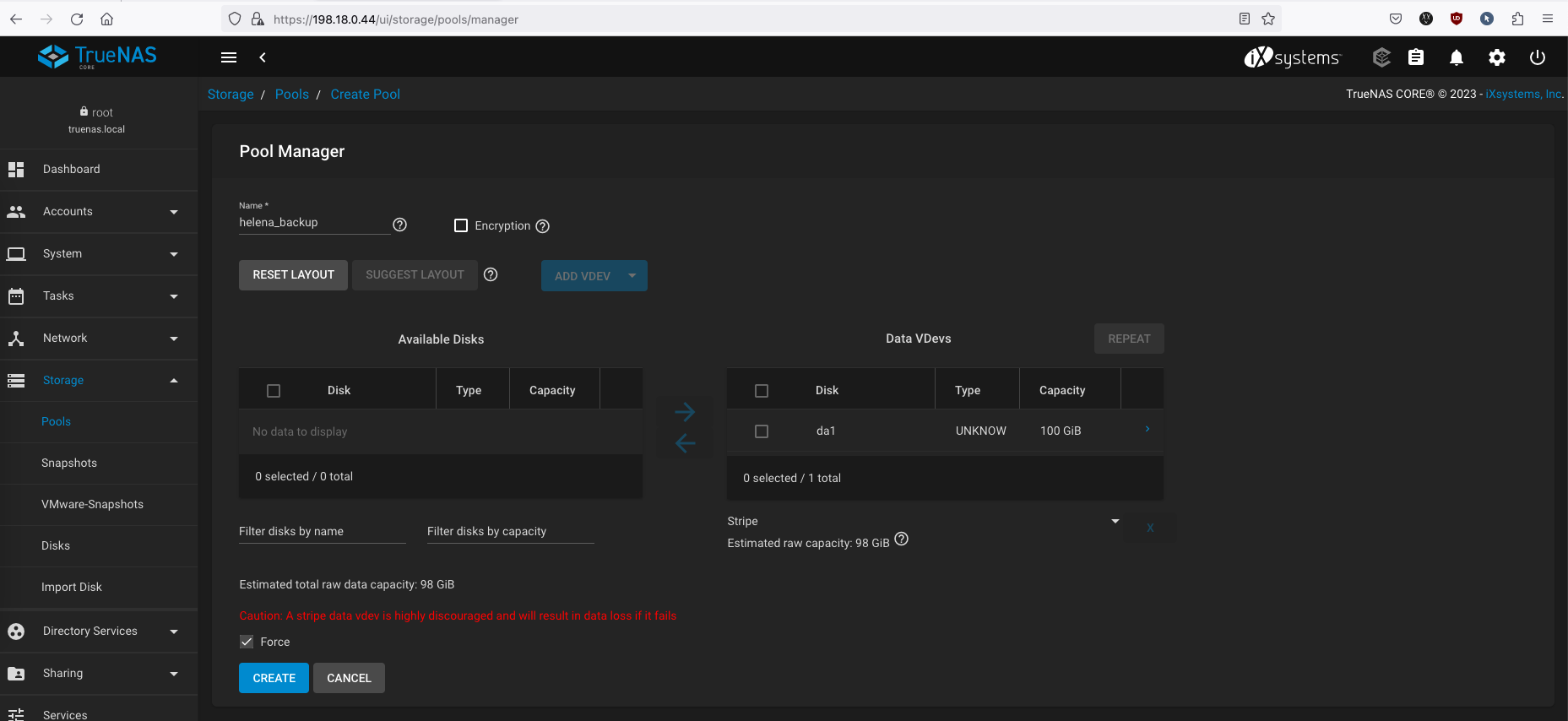The width and height of the screenshot is (1568, 721).
Task: Click the Create button
Action: 274,678
